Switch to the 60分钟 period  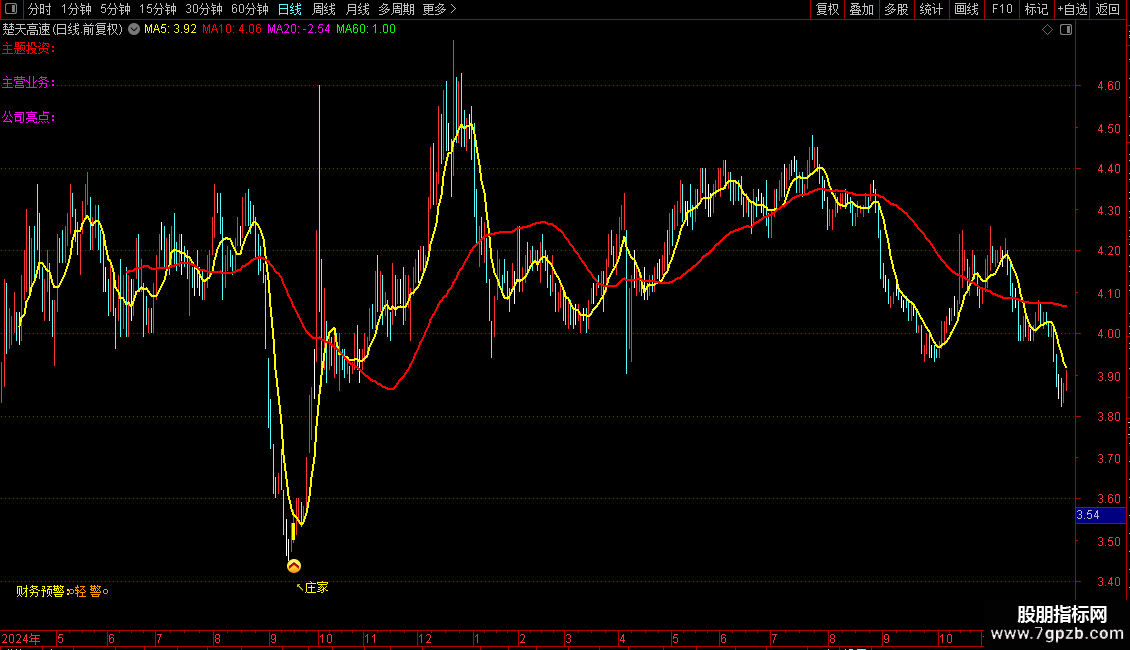click(x=249, y=9)
